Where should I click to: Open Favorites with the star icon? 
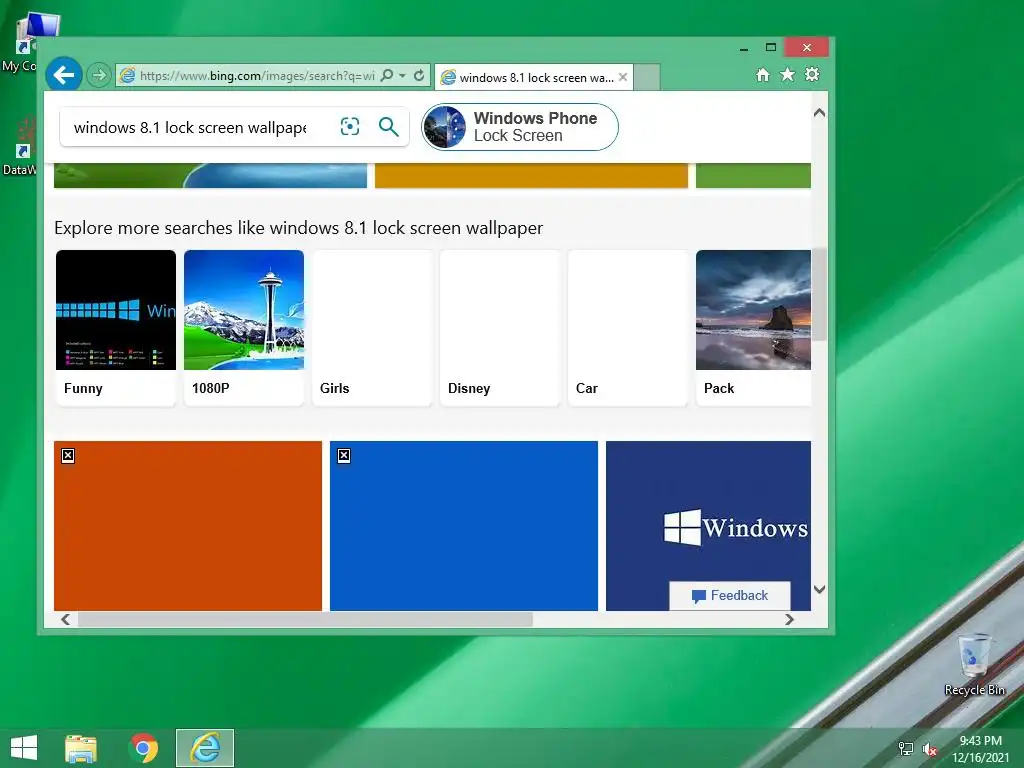point(788,74)
